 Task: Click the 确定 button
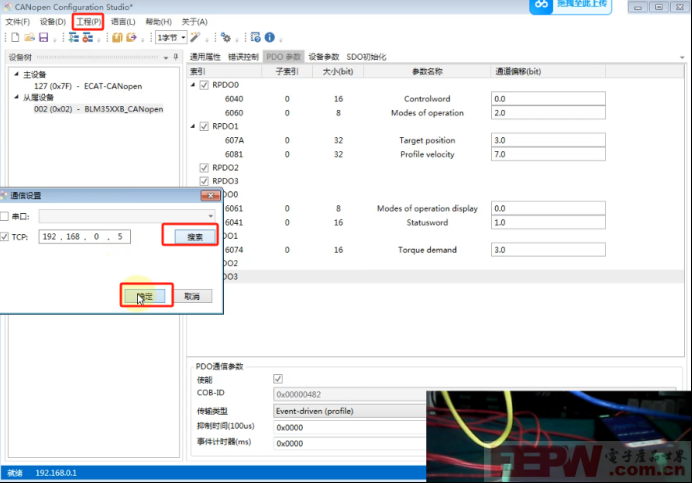[145, 296]
